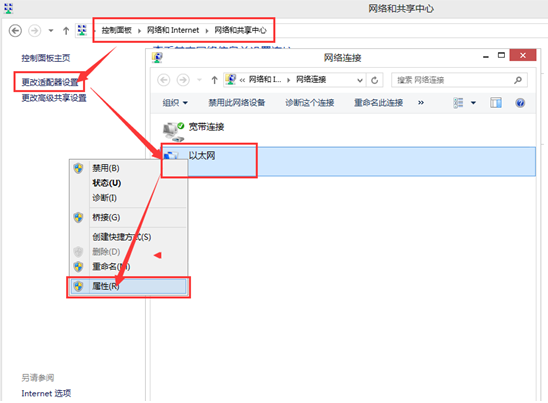Open the 更改适配器设置 link

coord(50,82)
